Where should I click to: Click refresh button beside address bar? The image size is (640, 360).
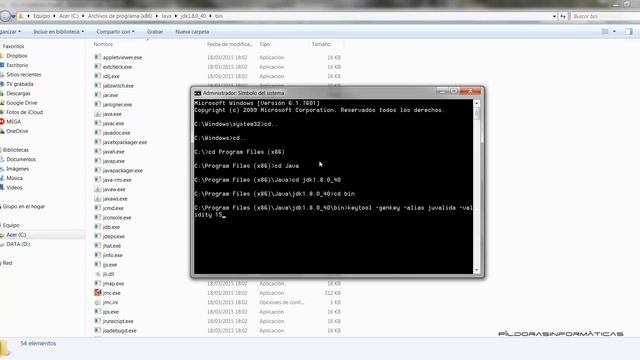(563, 16)
